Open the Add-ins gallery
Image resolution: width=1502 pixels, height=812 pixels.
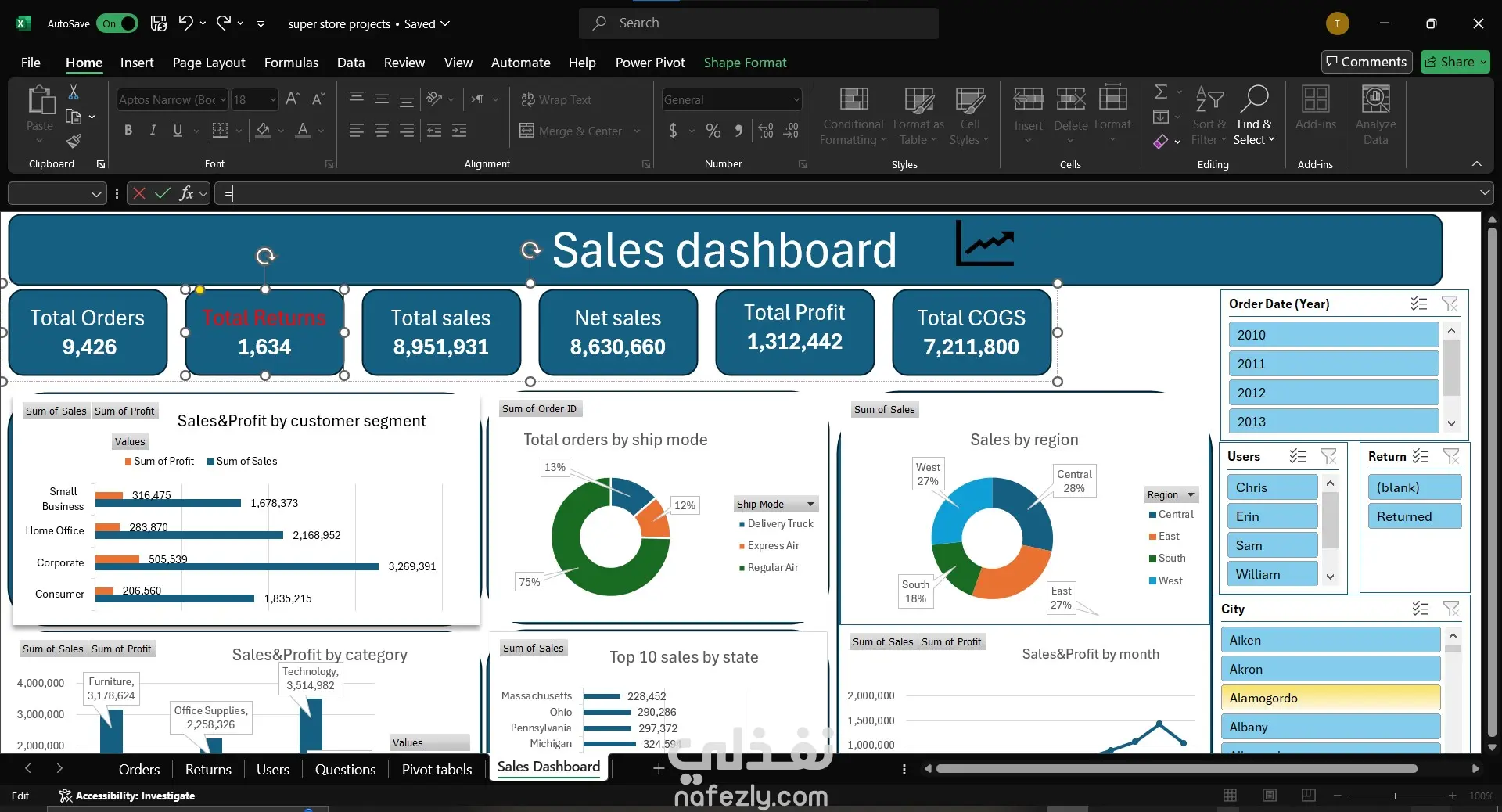pos(1316,110)
